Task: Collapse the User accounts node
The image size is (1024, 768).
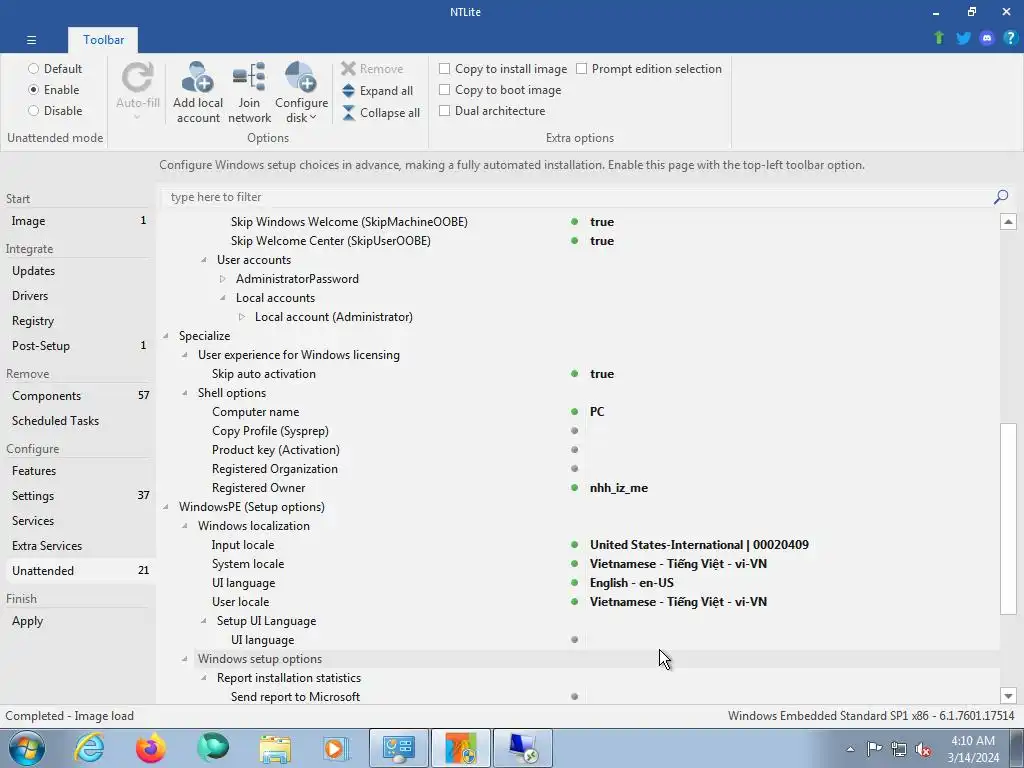Action: (x=204, y=260)
